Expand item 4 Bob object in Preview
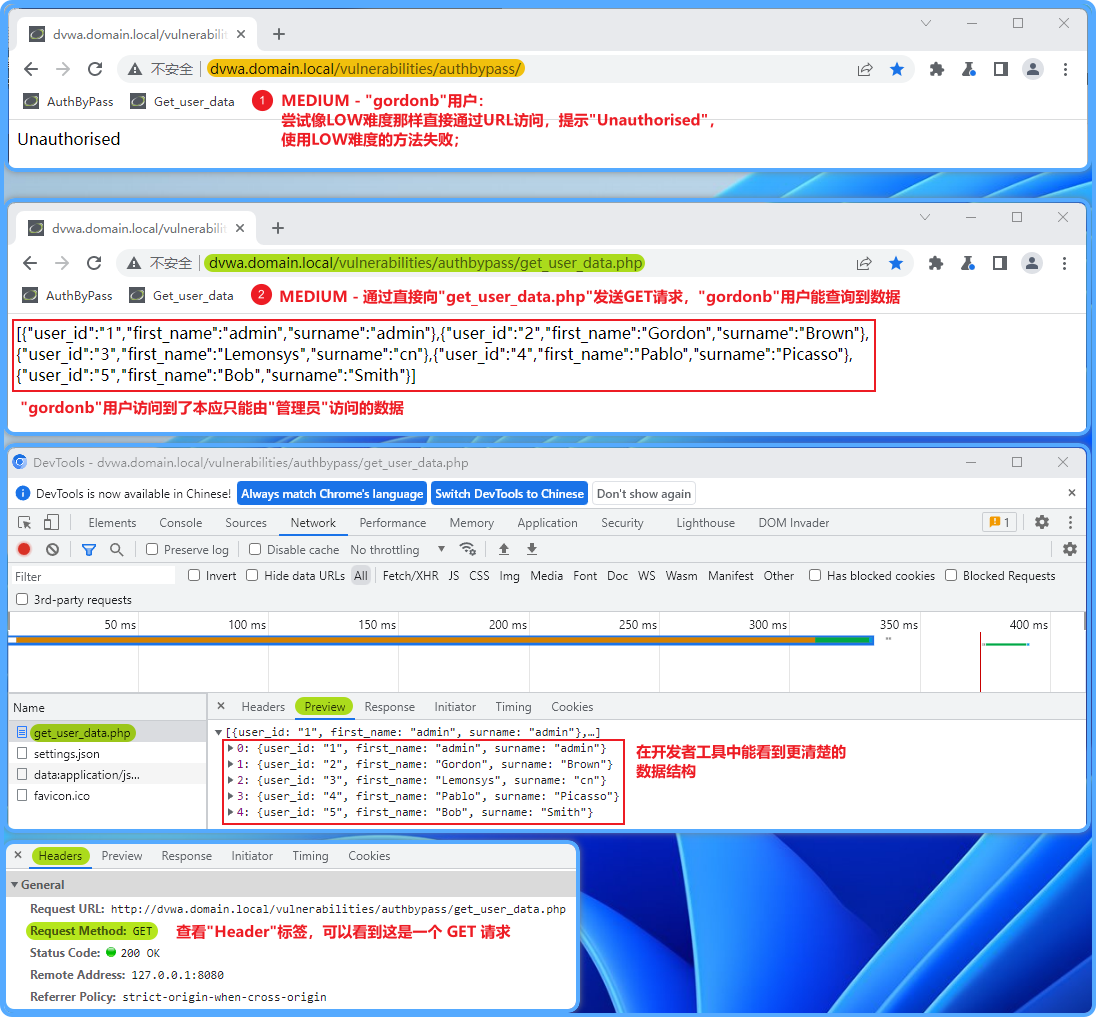 [231, 812]
